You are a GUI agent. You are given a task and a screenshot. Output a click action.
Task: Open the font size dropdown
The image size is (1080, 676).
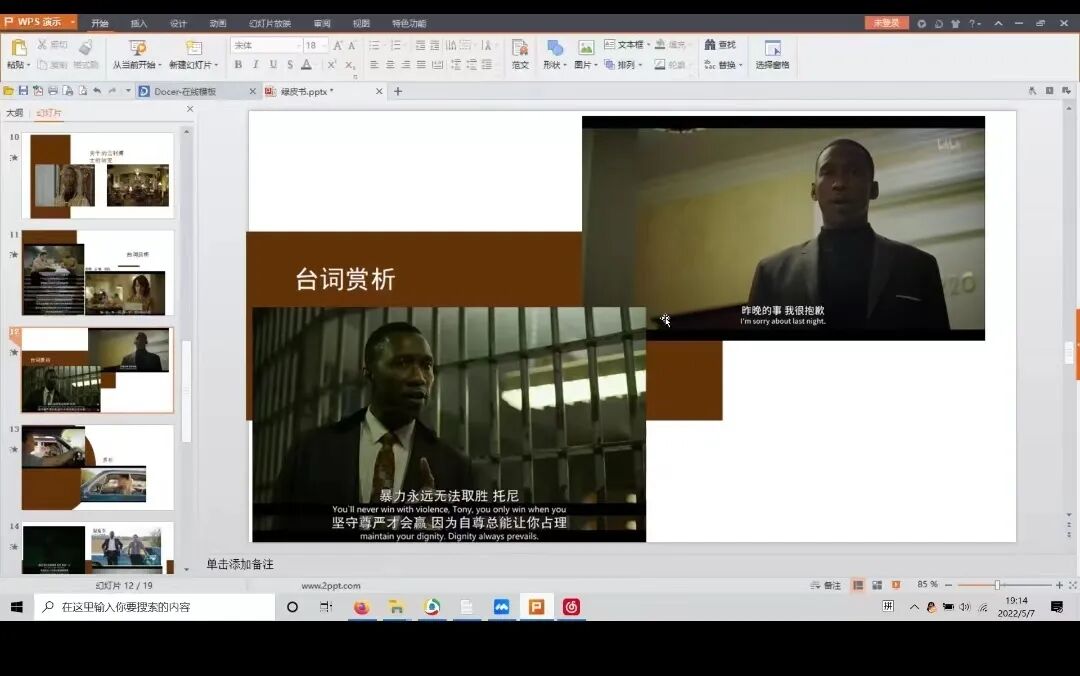325,44
